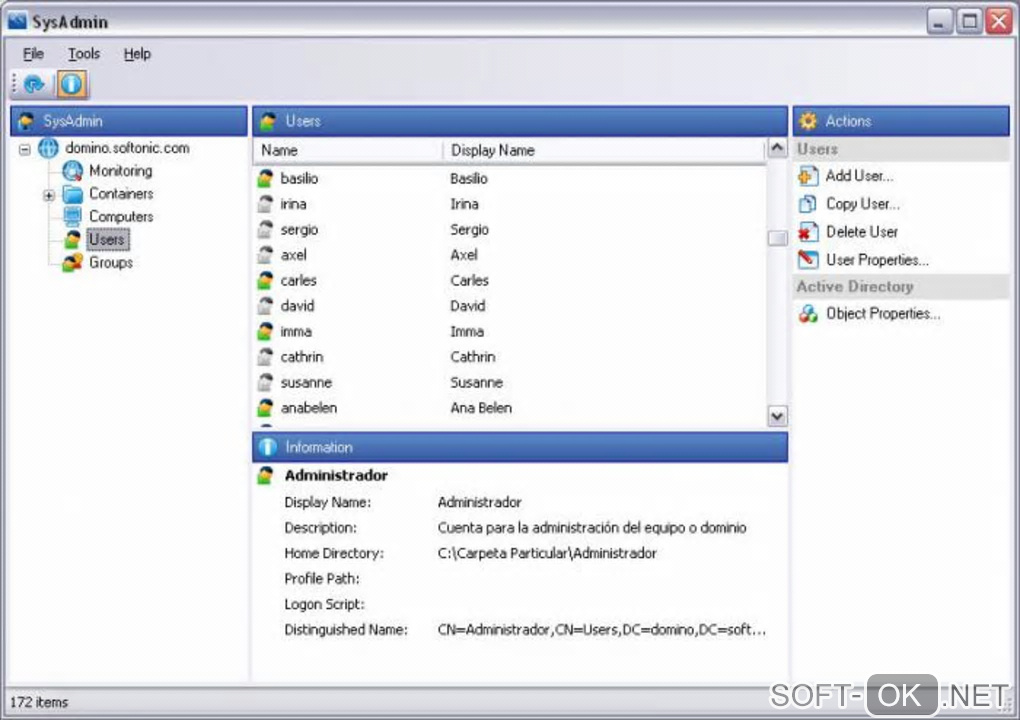Open the Tools menu

pos(84,54)
